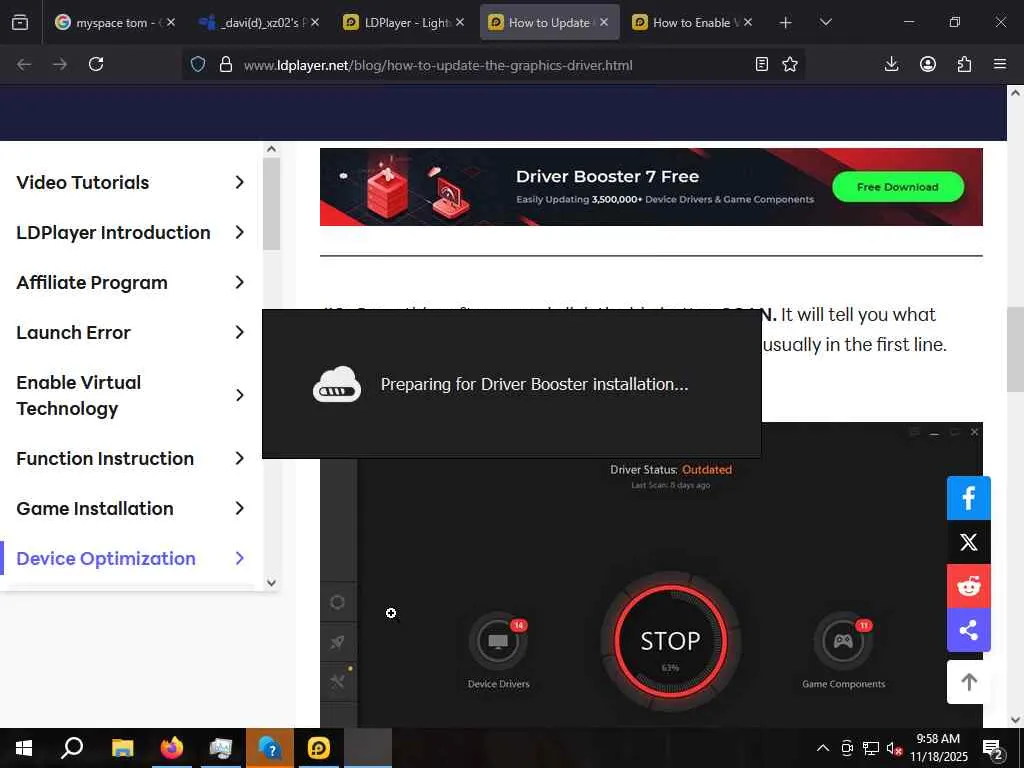Click Game Components icon in image
This screenshot has width=1024, height=768.
(843, 641)
